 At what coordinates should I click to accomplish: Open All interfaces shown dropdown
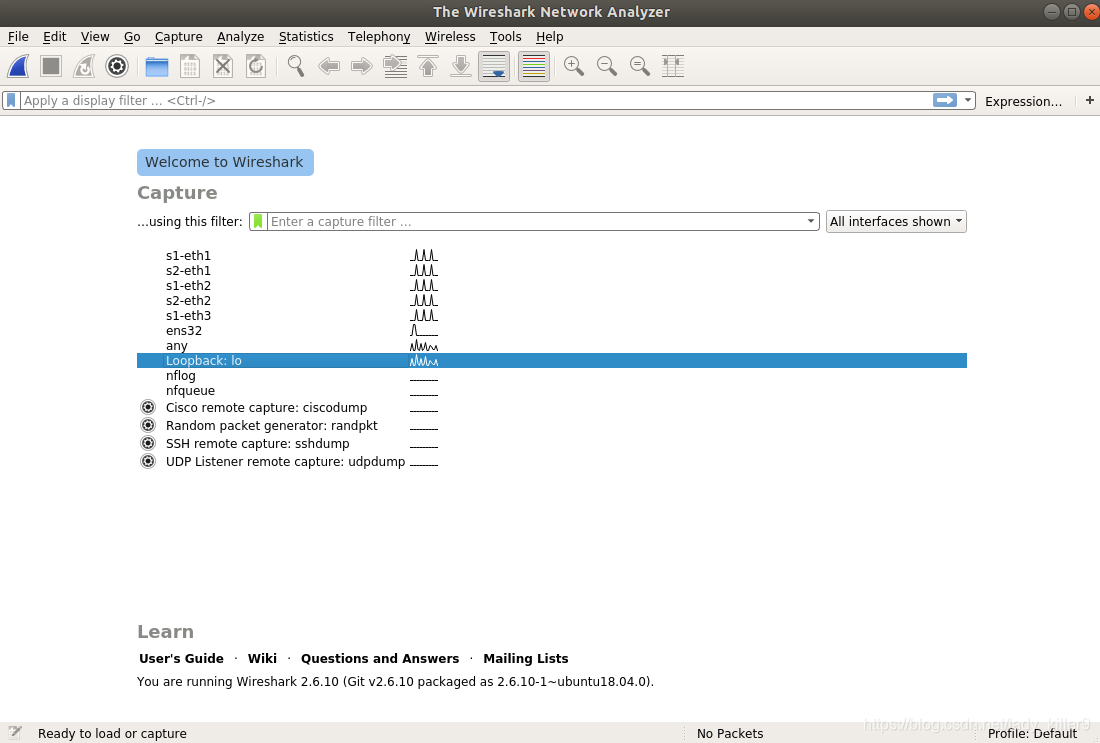[x=896, y=222]
